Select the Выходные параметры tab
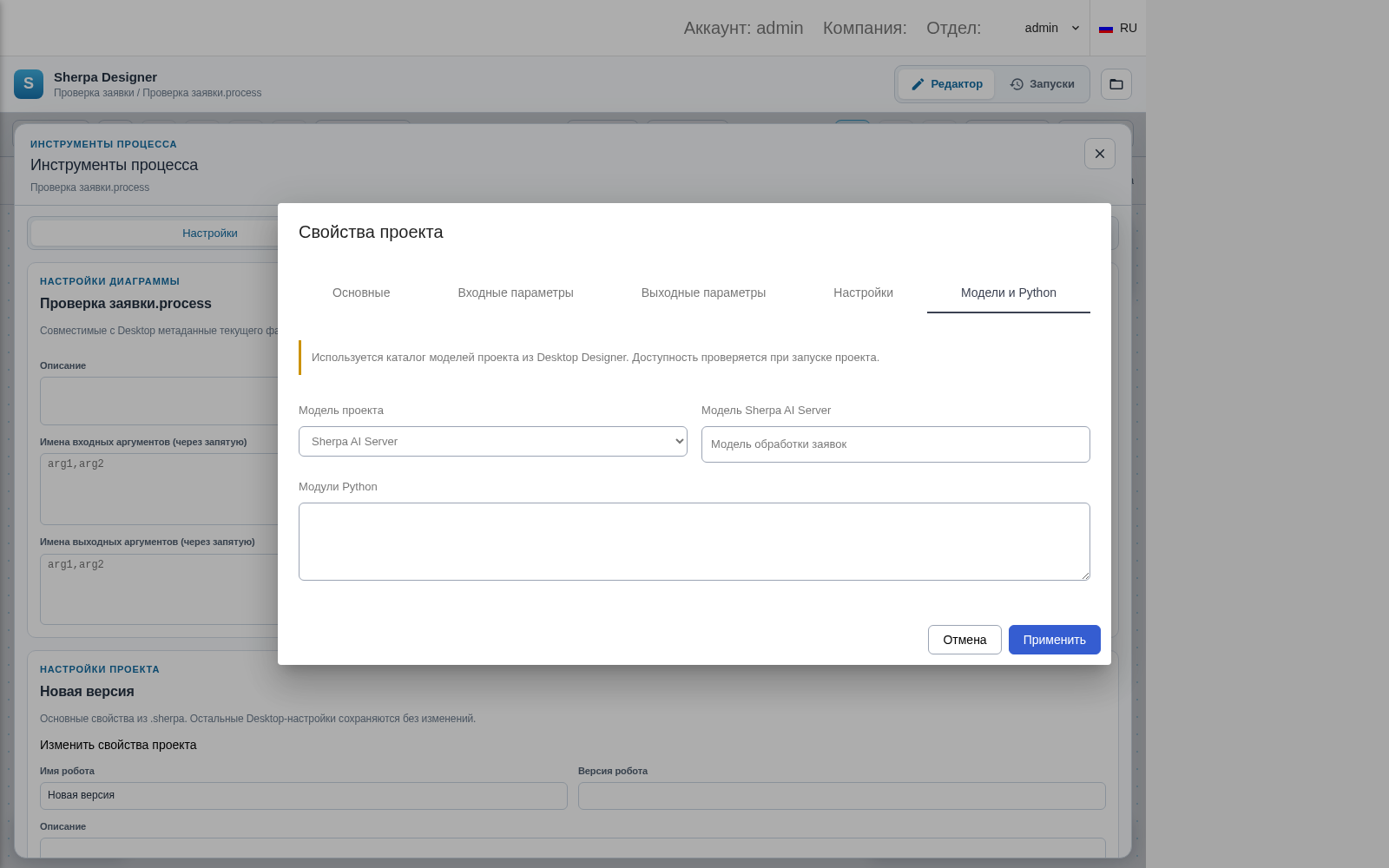Screen dimensions: 1389x868 [x=703, y=293]
